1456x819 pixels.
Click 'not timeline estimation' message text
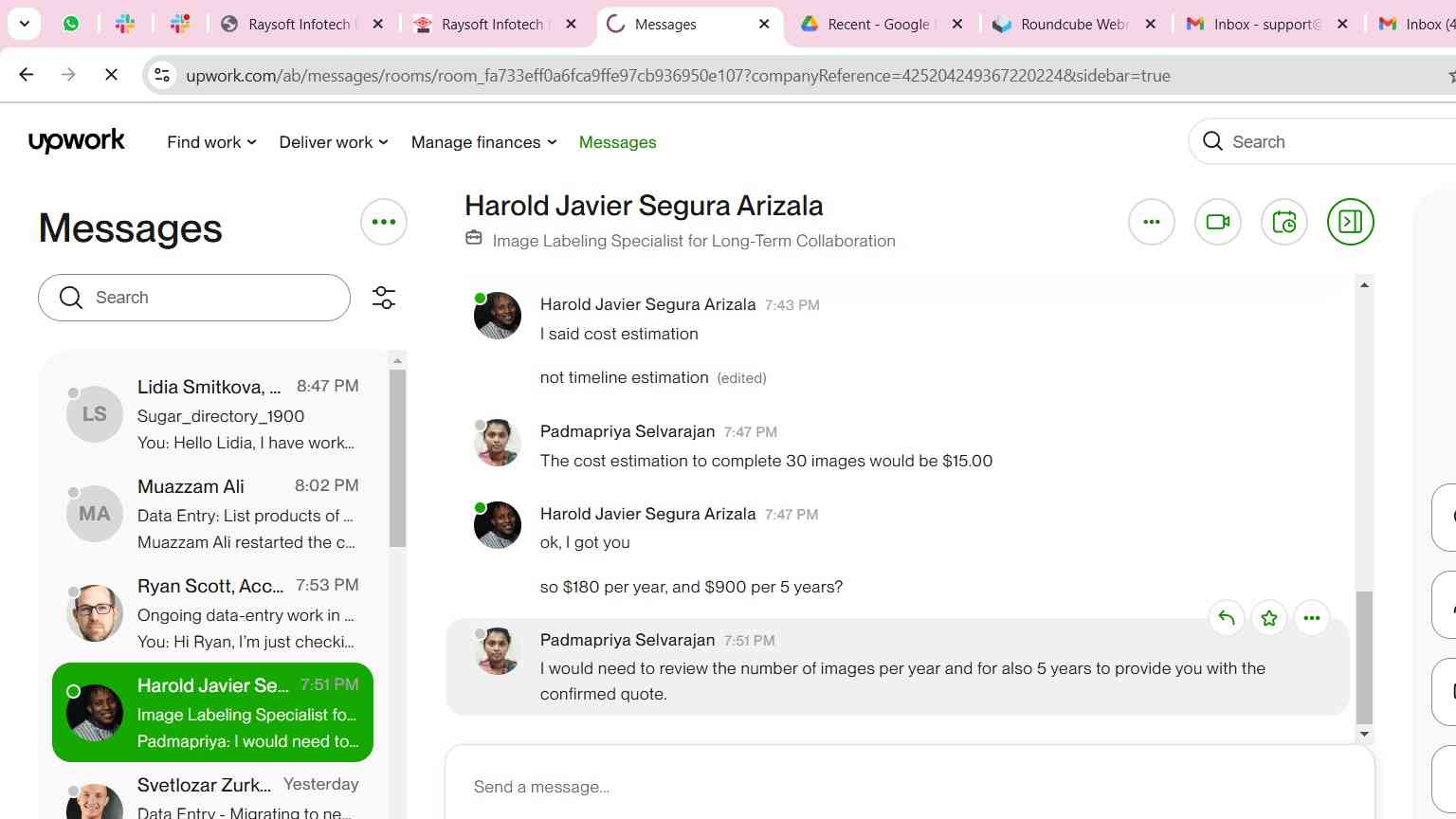[x=625, y=377]
